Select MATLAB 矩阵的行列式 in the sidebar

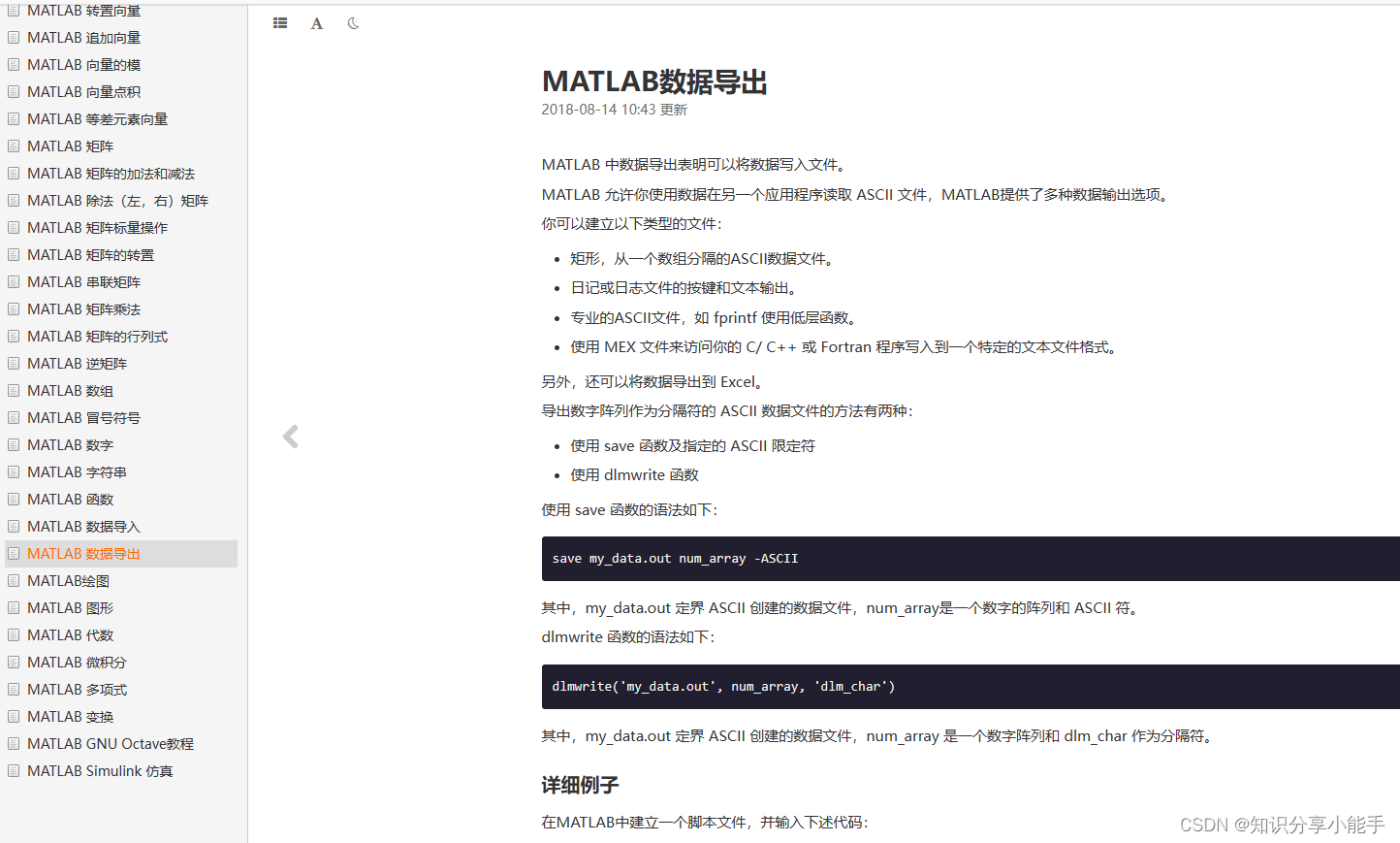[97, 337]
